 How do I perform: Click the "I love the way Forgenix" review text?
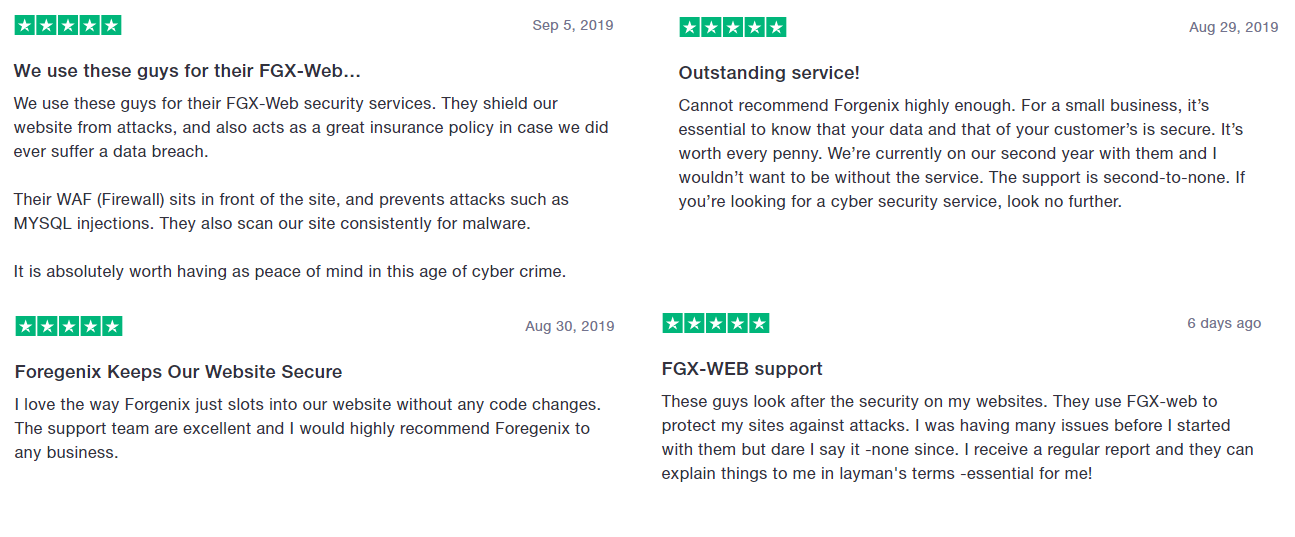307,428
